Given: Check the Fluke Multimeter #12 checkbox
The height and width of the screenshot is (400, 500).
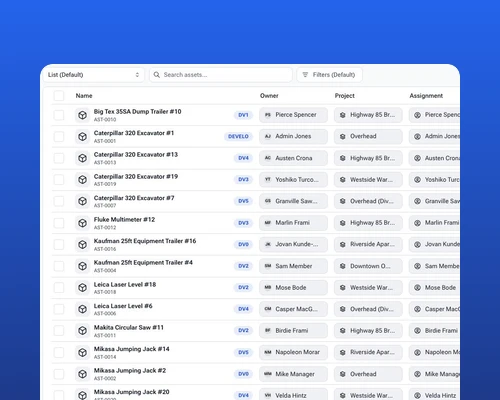Looking at the screenshot, I should point(59,223).
